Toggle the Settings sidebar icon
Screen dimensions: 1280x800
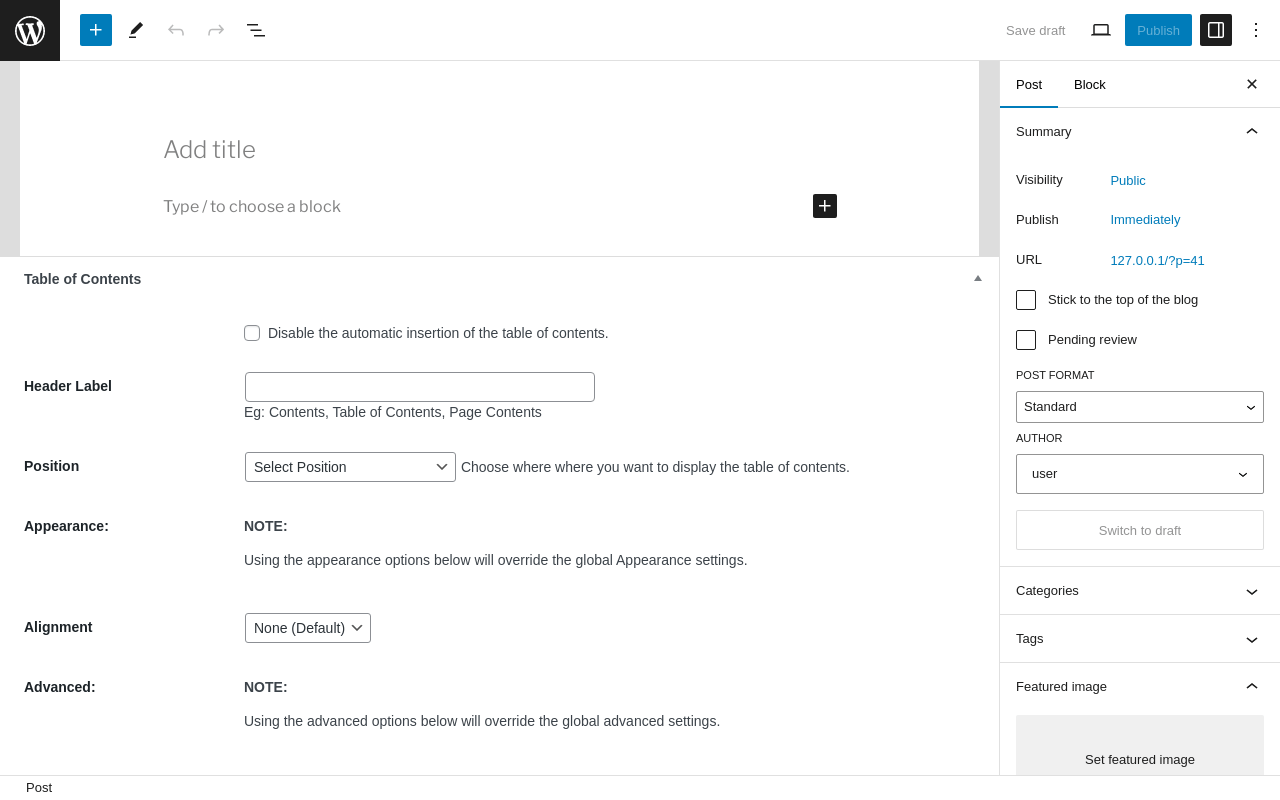pos(1216,30)
